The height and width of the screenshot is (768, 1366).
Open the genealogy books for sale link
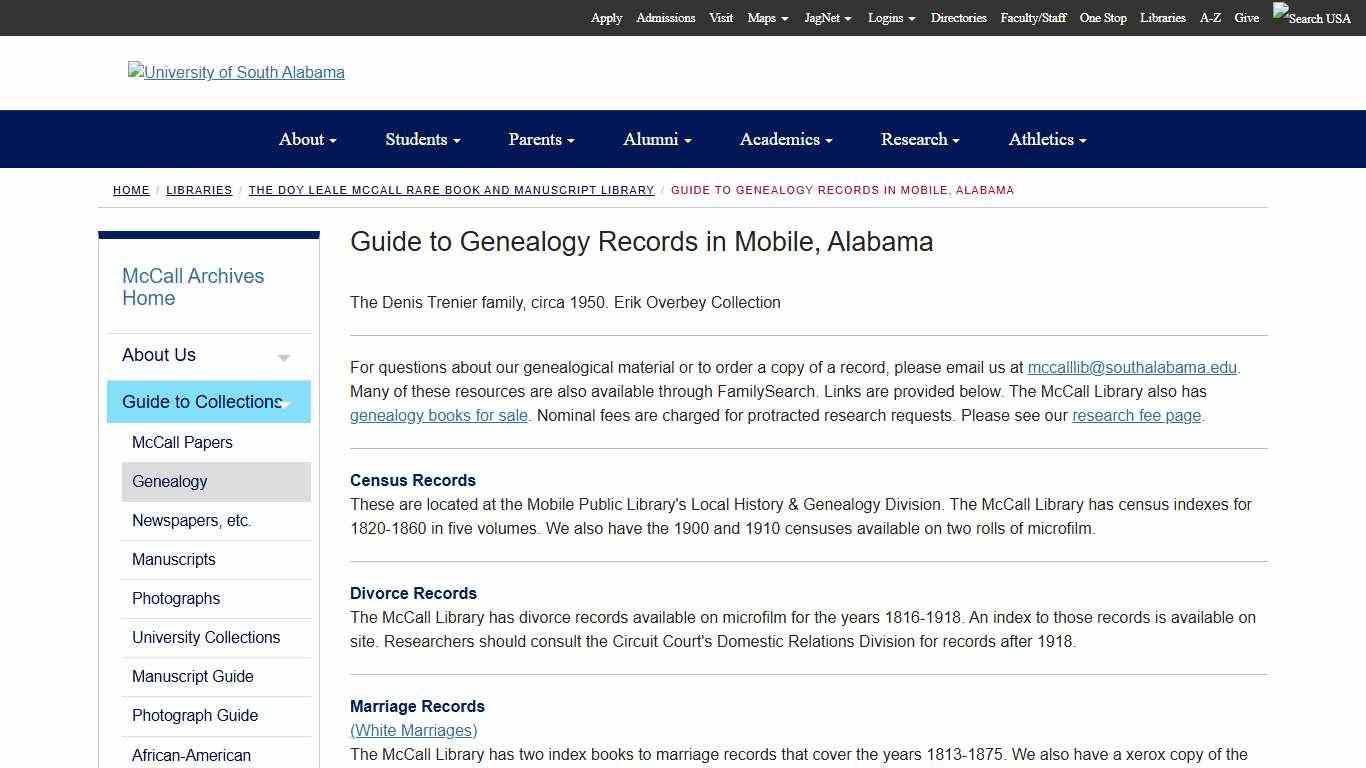[x=438, y=415]
